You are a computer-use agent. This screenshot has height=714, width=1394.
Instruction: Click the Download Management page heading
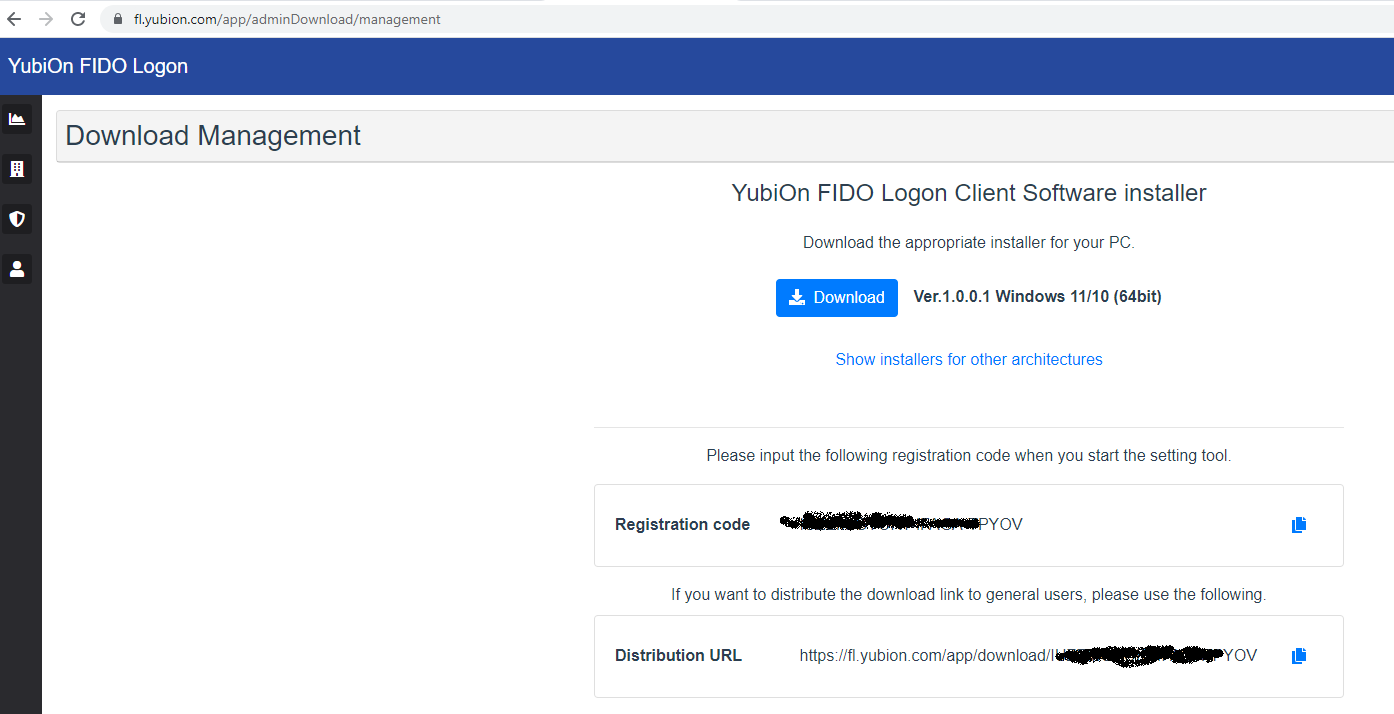coord(213,136)
